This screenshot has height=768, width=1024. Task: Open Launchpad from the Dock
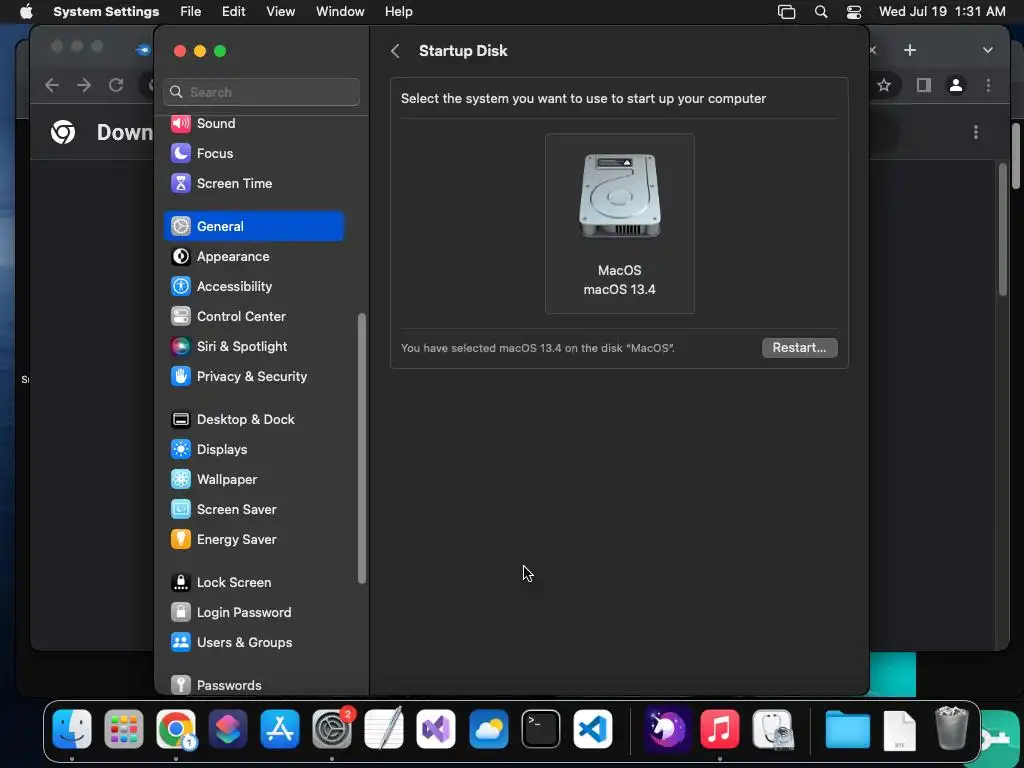click(124, 729)
